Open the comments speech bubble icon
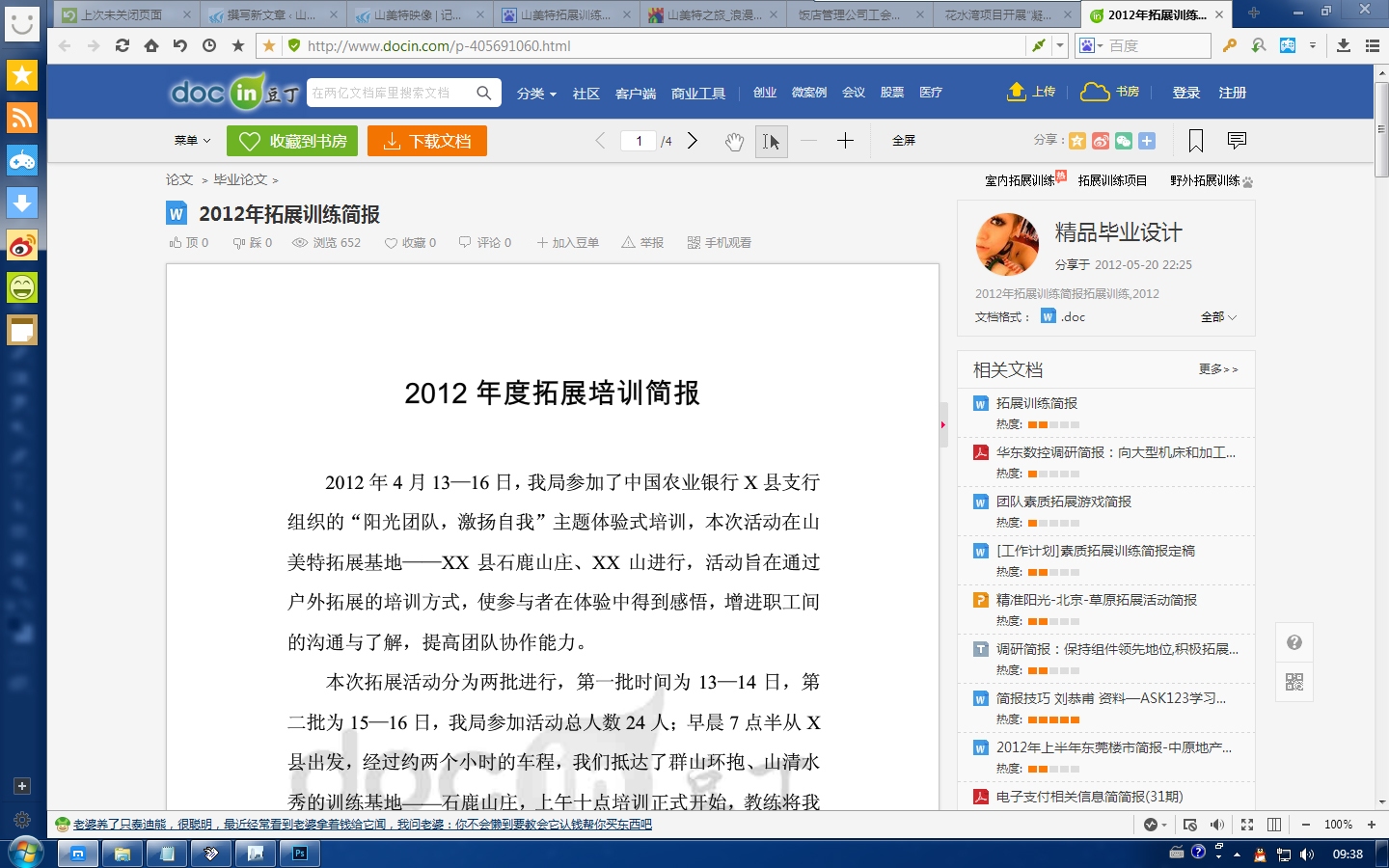The width and height of the screenshot is (1389, 868). pyautogui.click(x=1237, y=141)
